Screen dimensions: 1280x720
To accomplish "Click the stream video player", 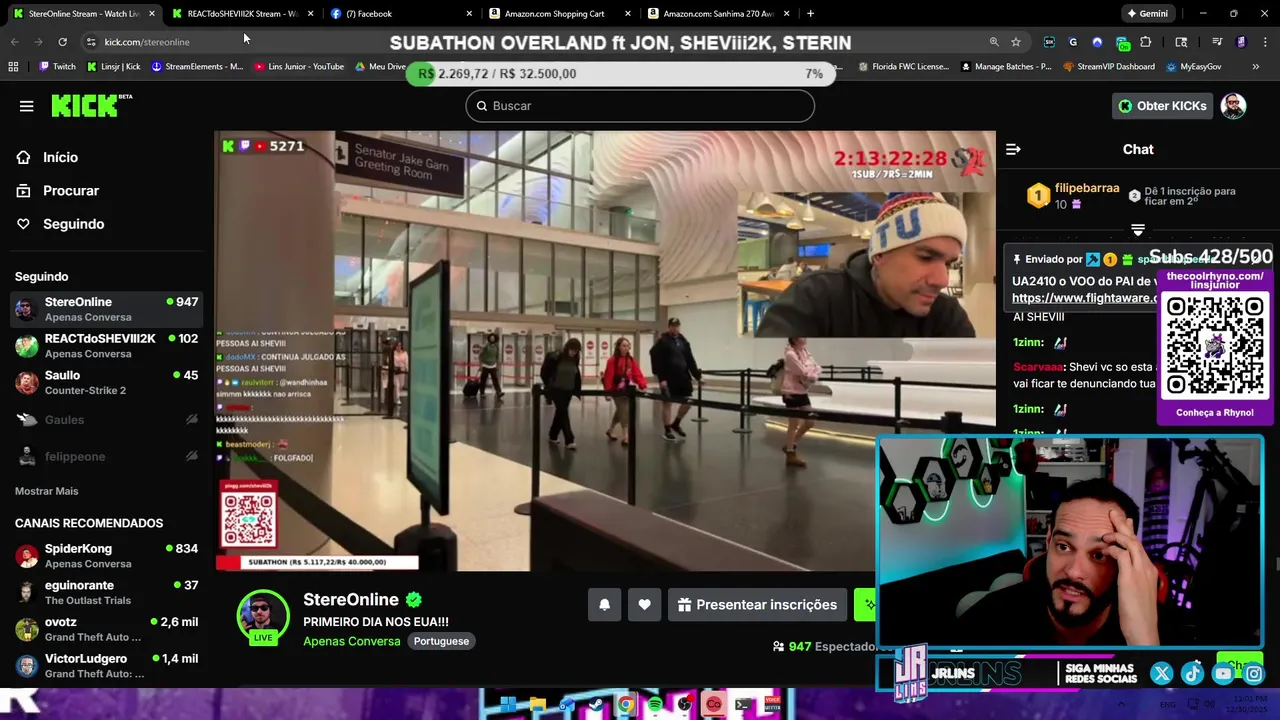I will coord(605,351).
